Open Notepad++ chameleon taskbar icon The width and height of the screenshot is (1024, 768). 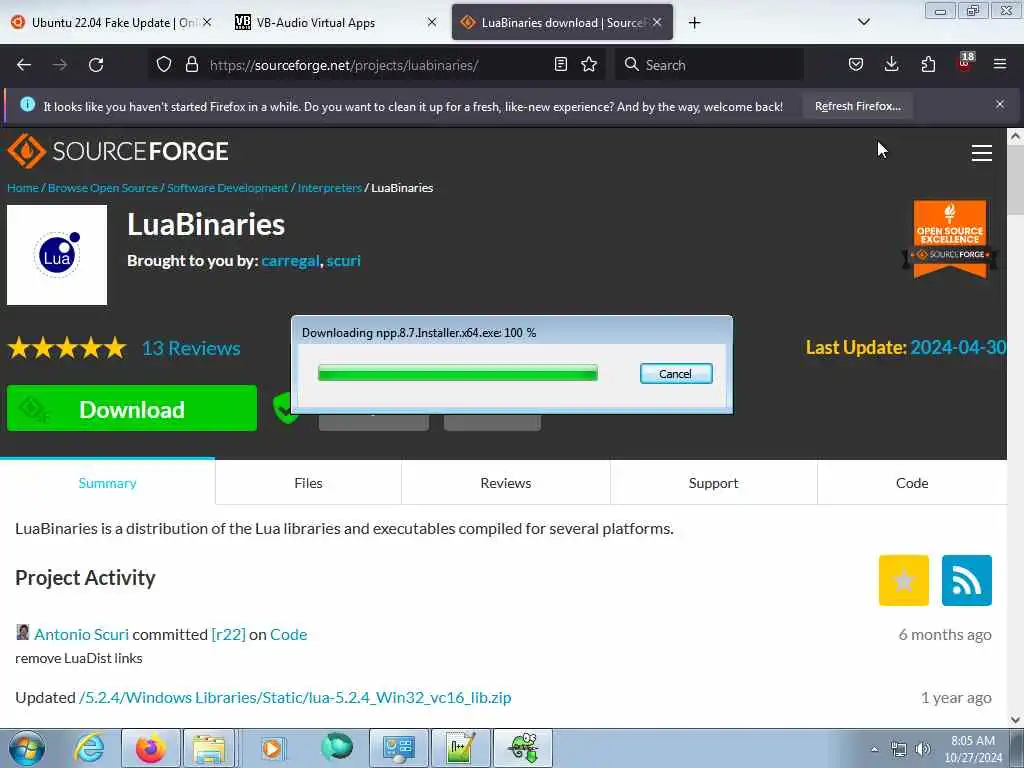click(x=523, y=748)
